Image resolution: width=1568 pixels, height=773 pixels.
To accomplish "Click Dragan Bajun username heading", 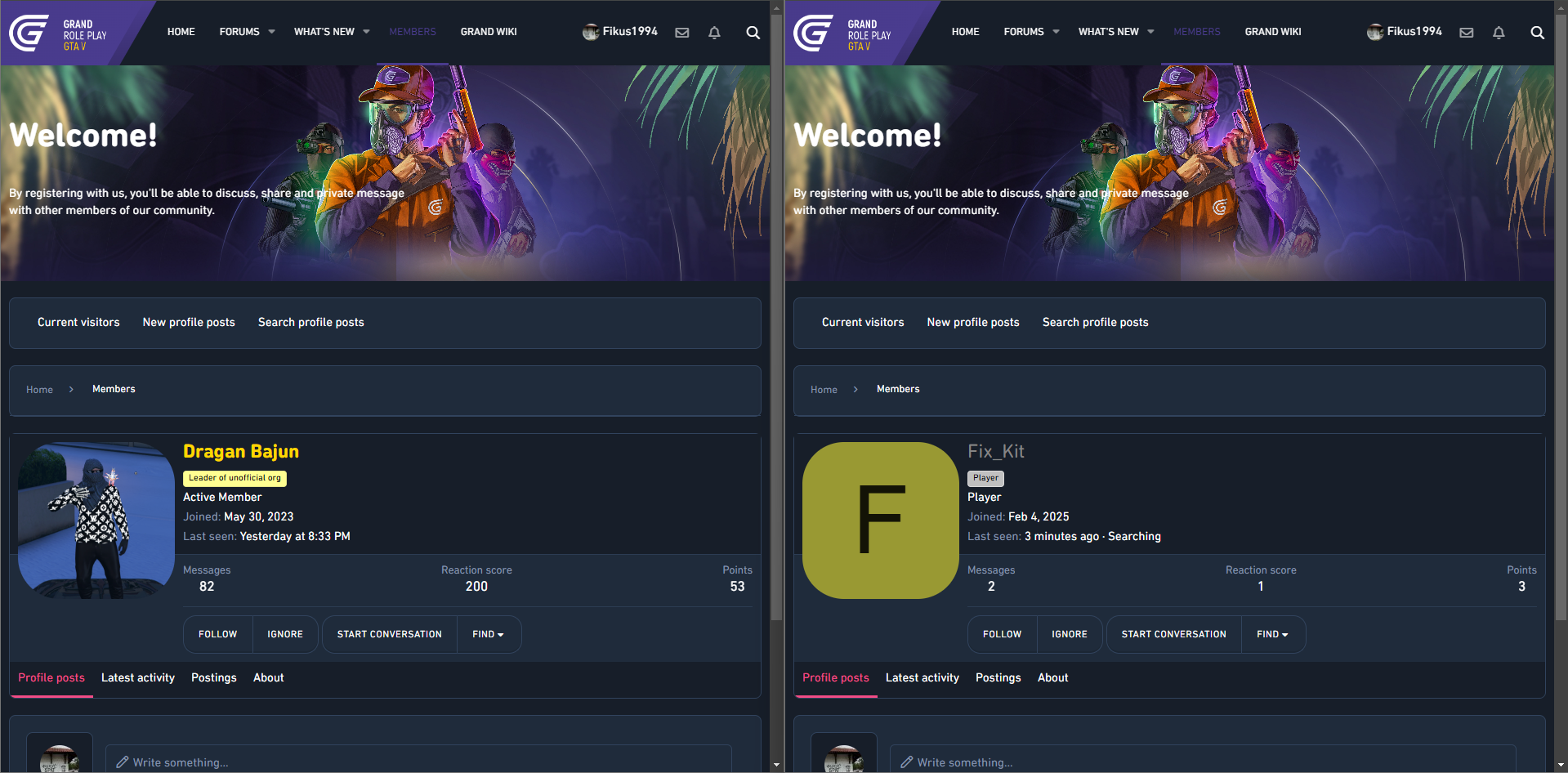I will (241, 451).
